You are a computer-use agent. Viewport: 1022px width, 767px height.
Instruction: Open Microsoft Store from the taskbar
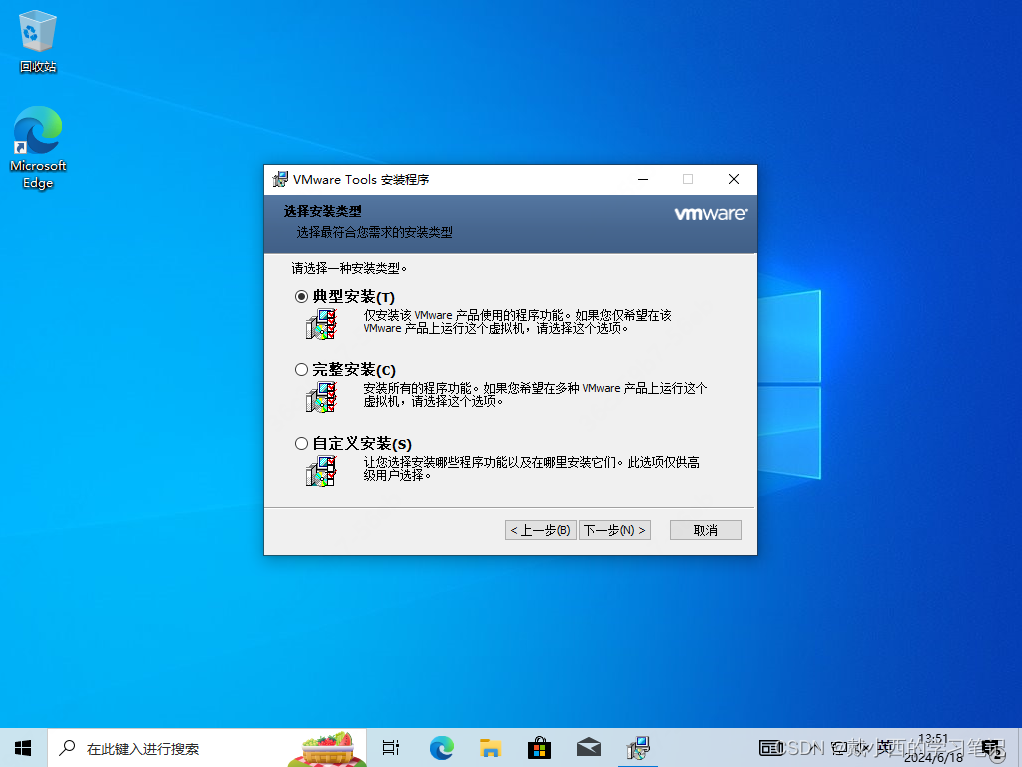click(x=540, y=748)
